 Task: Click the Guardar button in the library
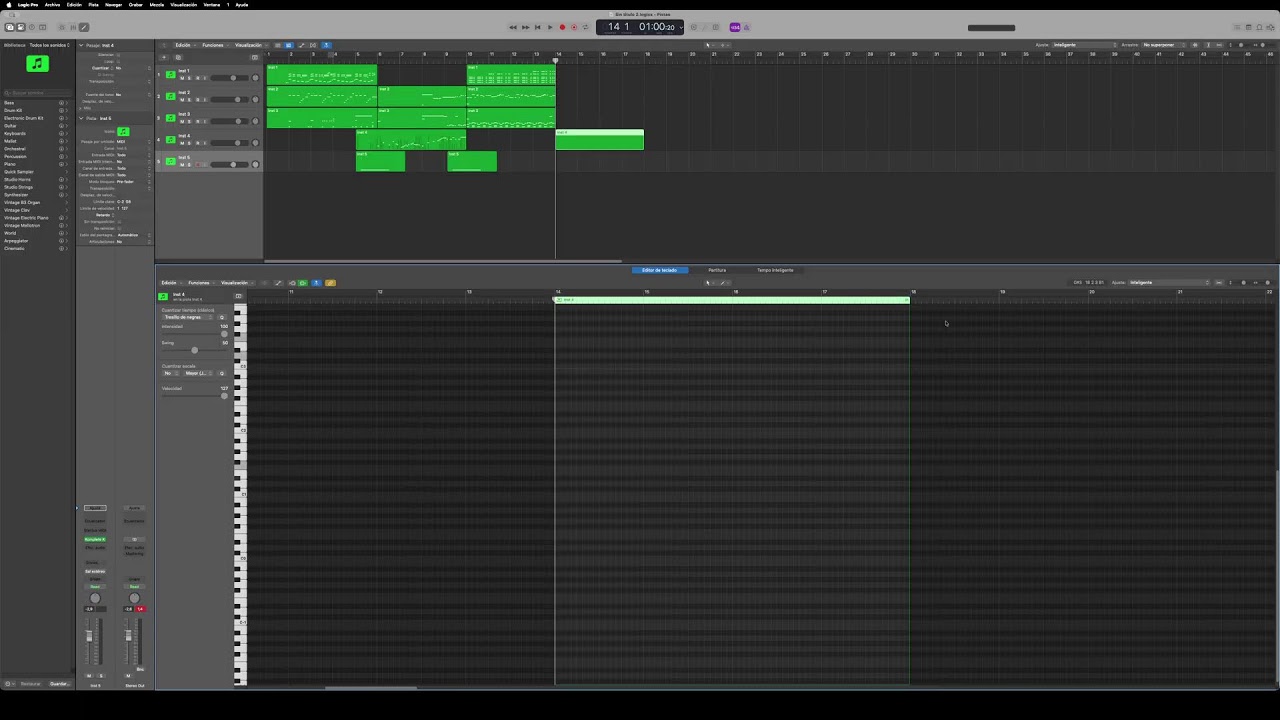click(59, 684)
